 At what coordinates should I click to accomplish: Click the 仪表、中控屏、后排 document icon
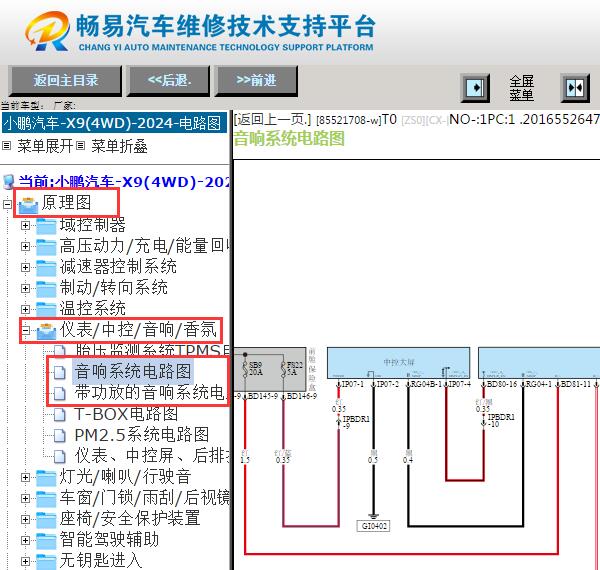pyautogui.click(x=59, y=456)
